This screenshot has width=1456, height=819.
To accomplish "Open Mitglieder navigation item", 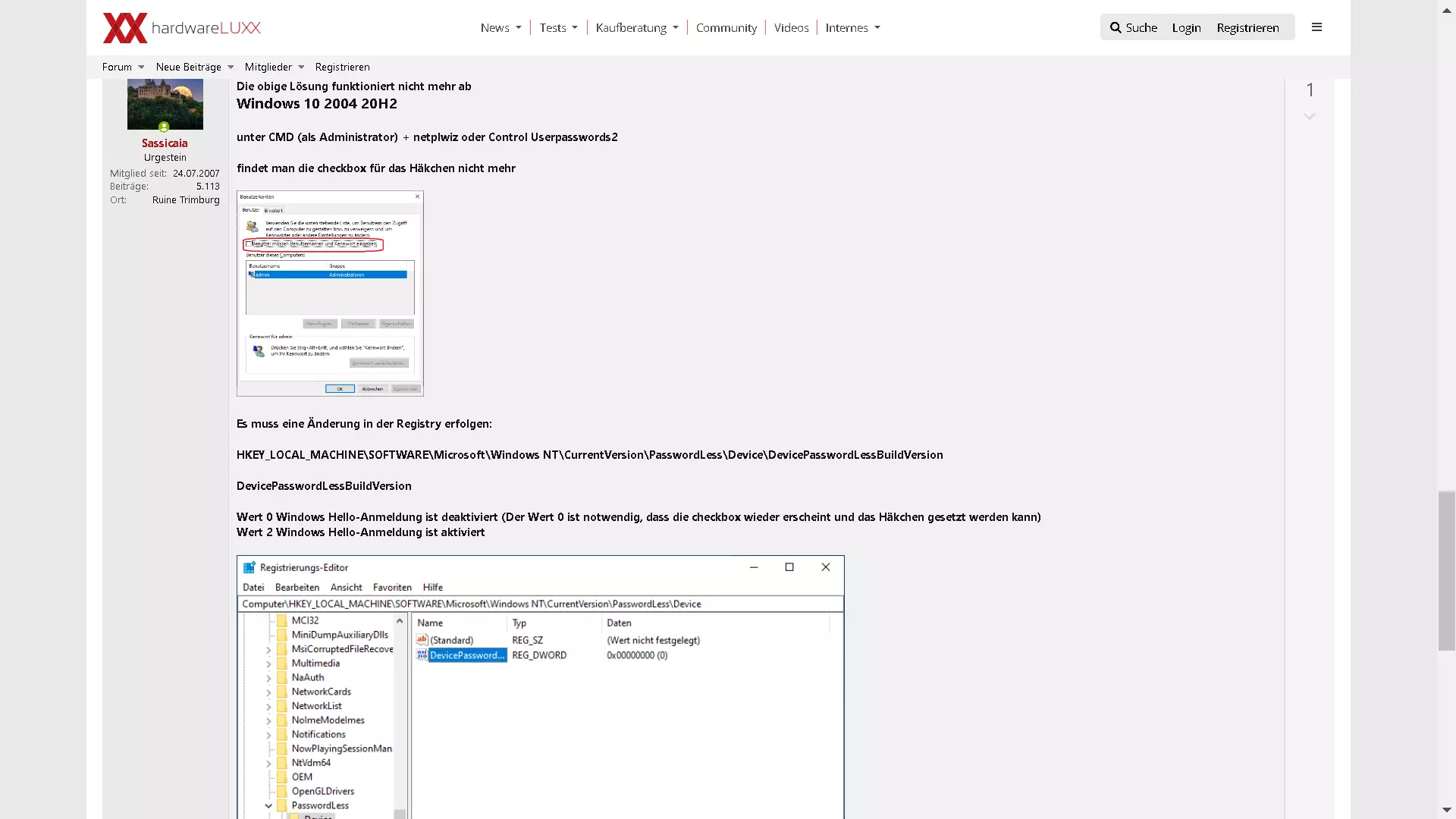I will [268, 67].
